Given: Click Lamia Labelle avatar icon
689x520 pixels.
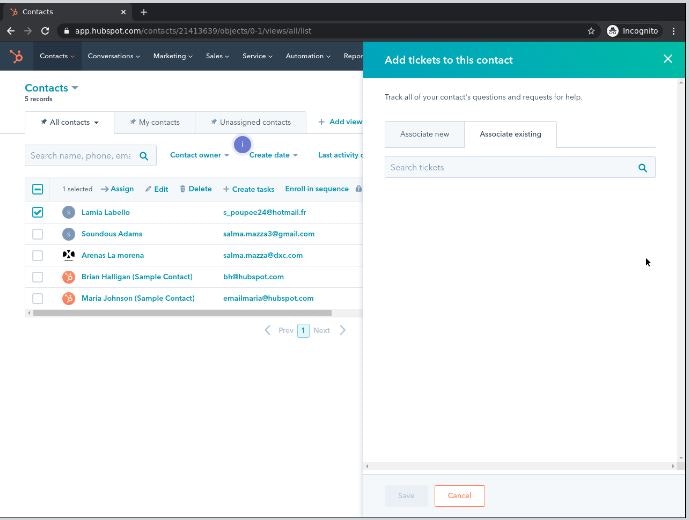Looking at the screenshot, I should coord(69,212).
